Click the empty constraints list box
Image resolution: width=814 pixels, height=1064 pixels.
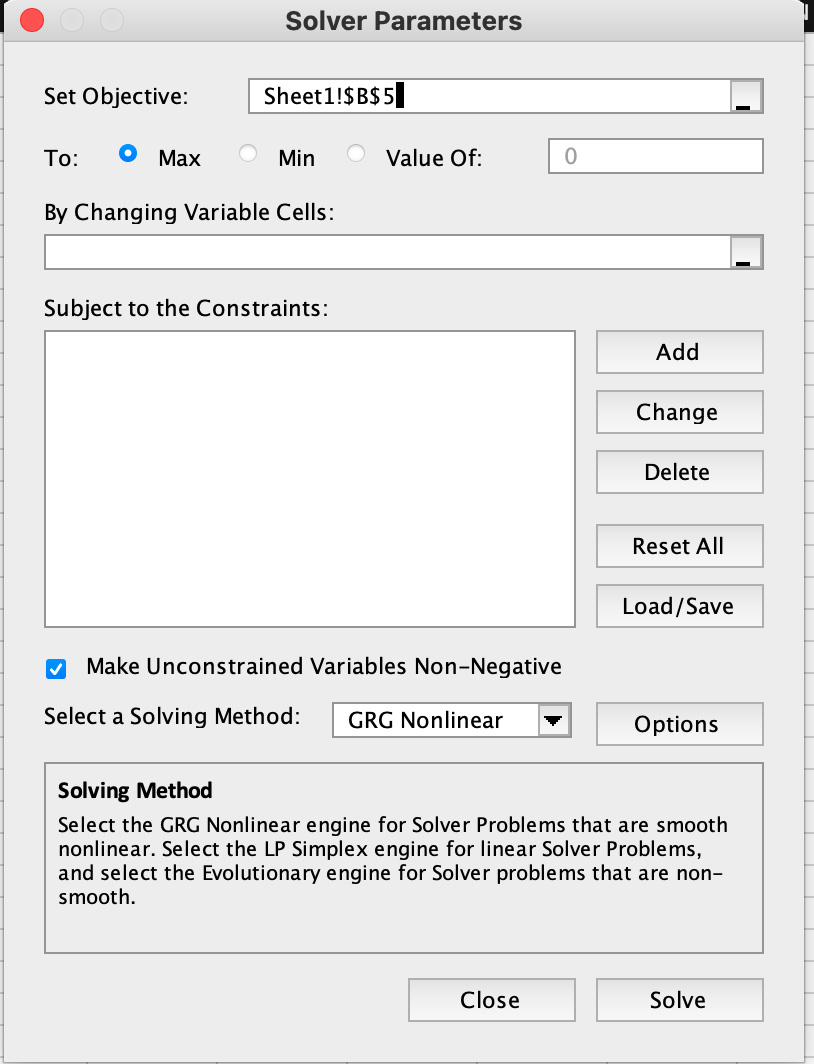tap(310, 478)
